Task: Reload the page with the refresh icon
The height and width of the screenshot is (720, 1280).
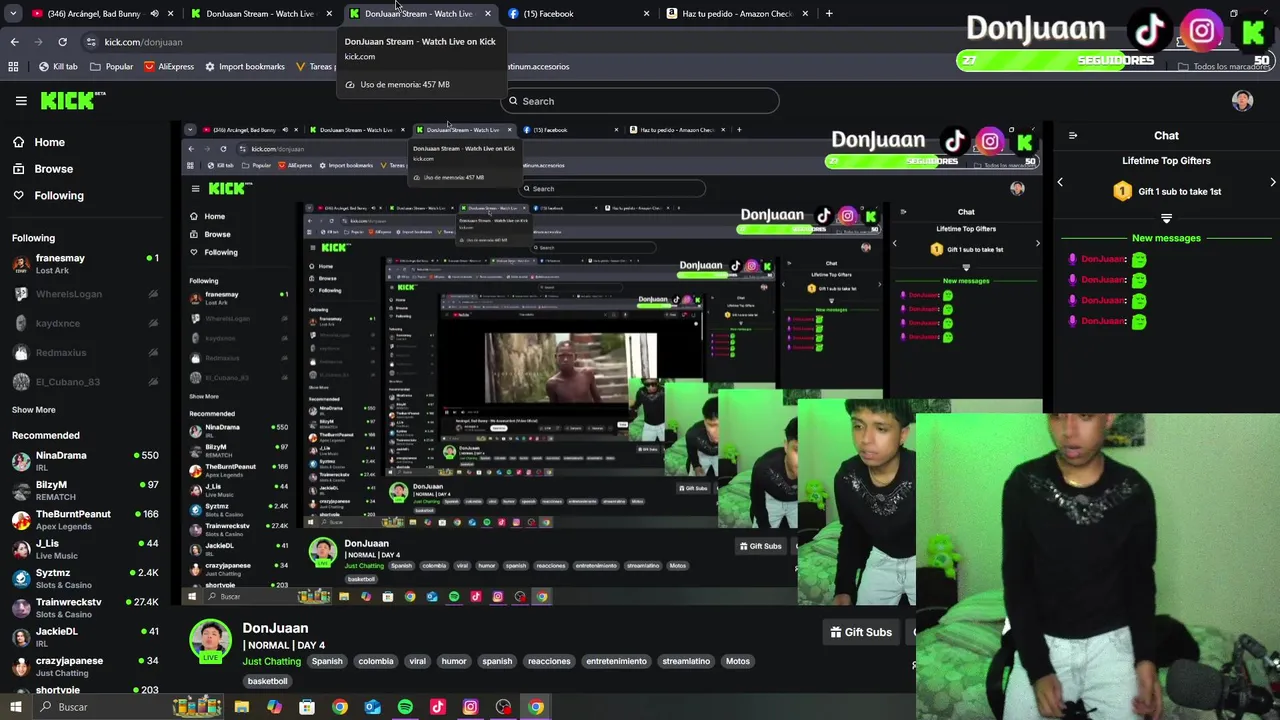Action: click(62, 42)
